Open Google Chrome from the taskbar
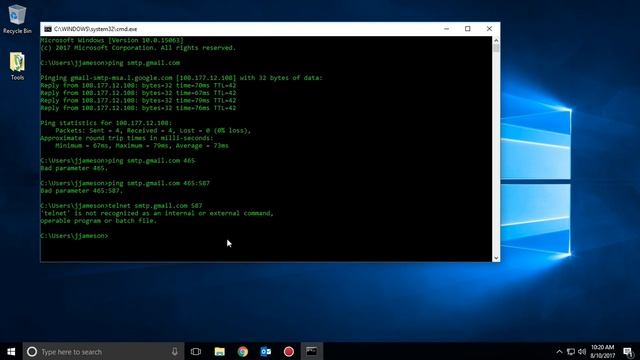This screenshot has width=640, height=360. (243, 351)
